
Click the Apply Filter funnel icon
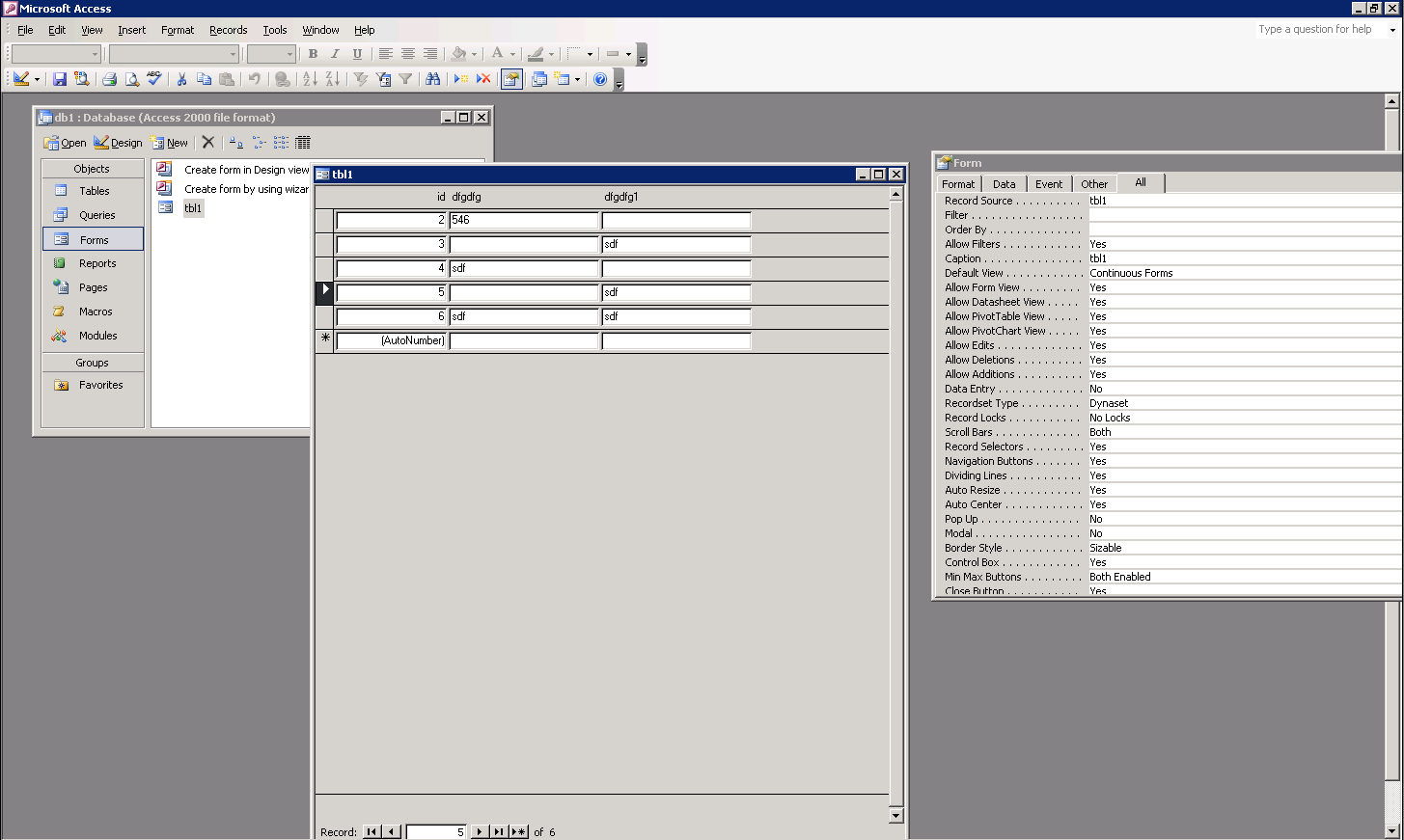point(405,79)
